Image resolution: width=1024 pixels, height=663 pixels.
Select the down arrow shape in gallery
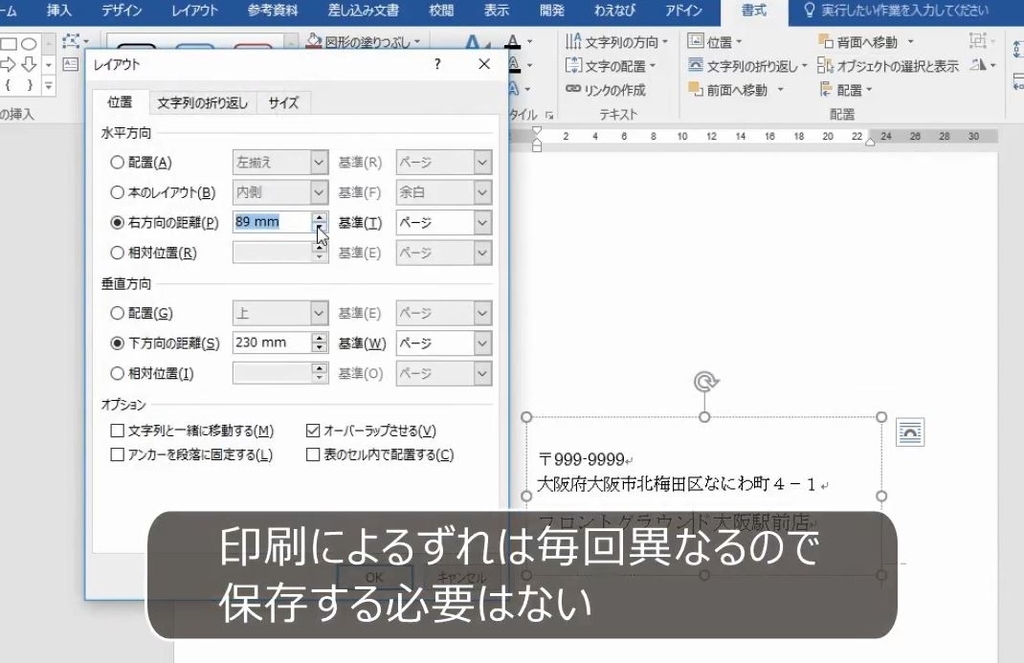(29, 64)
